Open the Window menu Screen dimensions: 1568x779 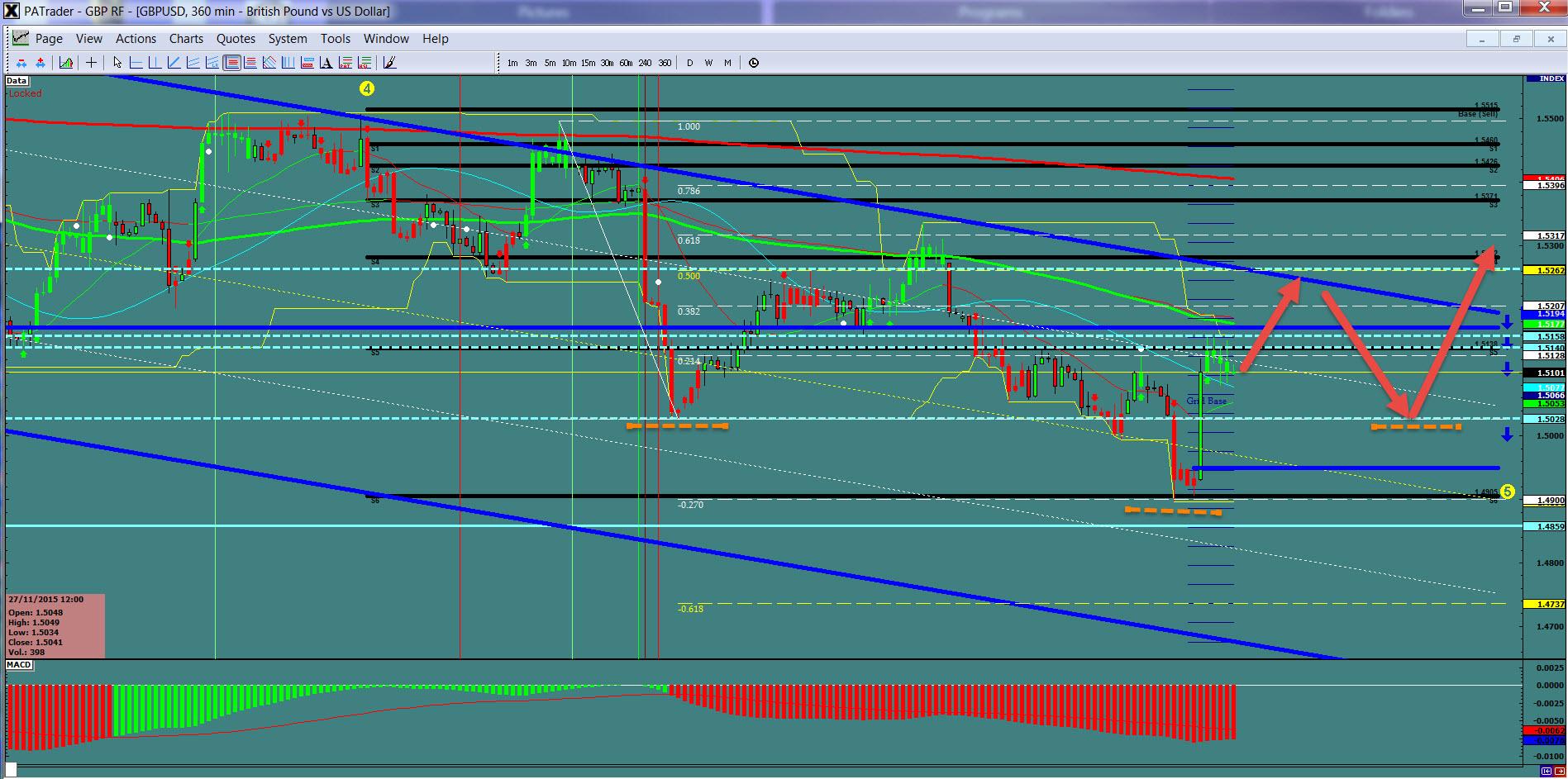[x=386, y=39]
